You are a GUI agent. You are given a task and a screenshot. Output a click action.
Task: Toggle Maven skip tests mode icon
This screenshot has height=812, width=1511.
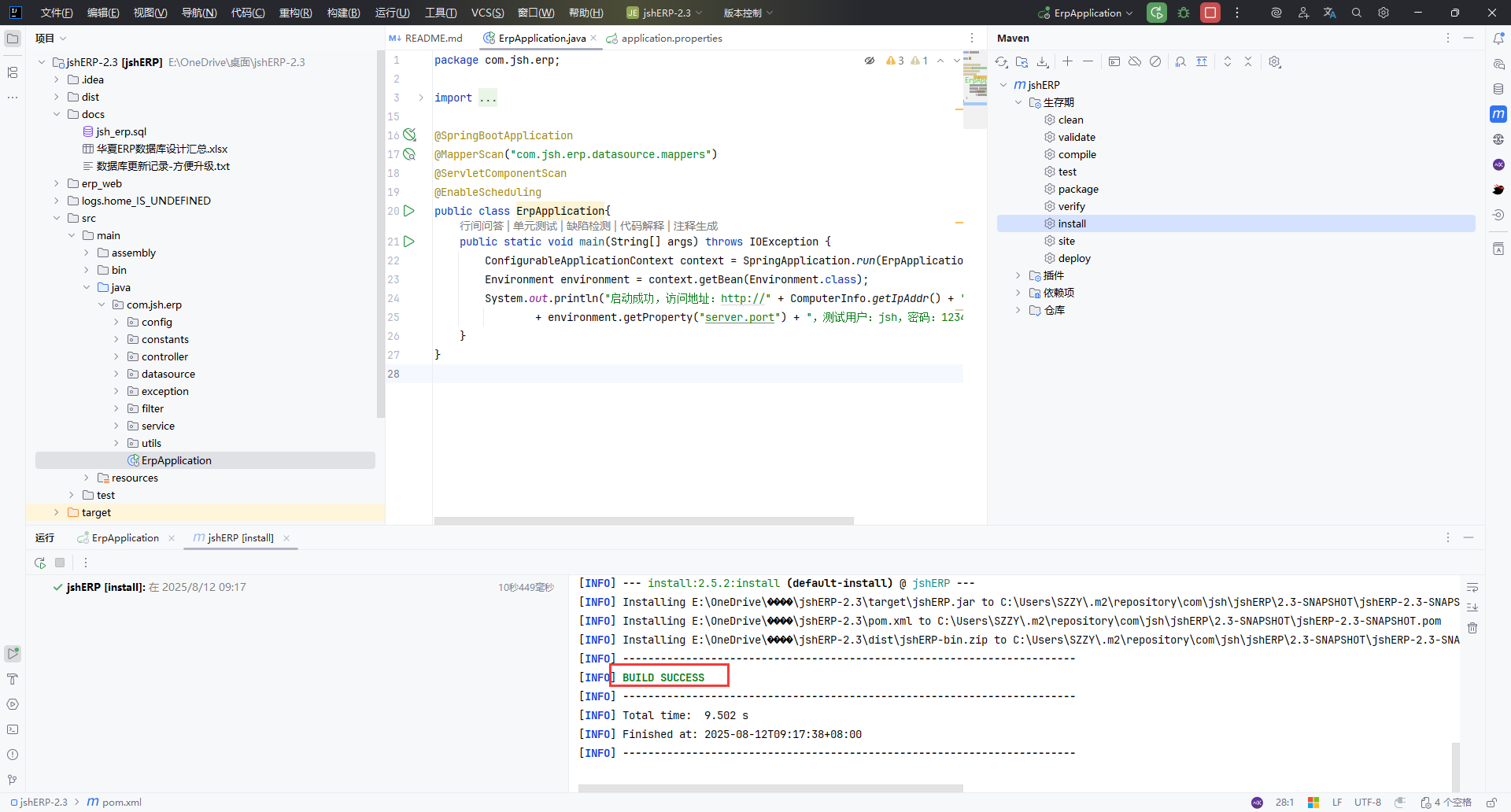tap(1155, 62)
